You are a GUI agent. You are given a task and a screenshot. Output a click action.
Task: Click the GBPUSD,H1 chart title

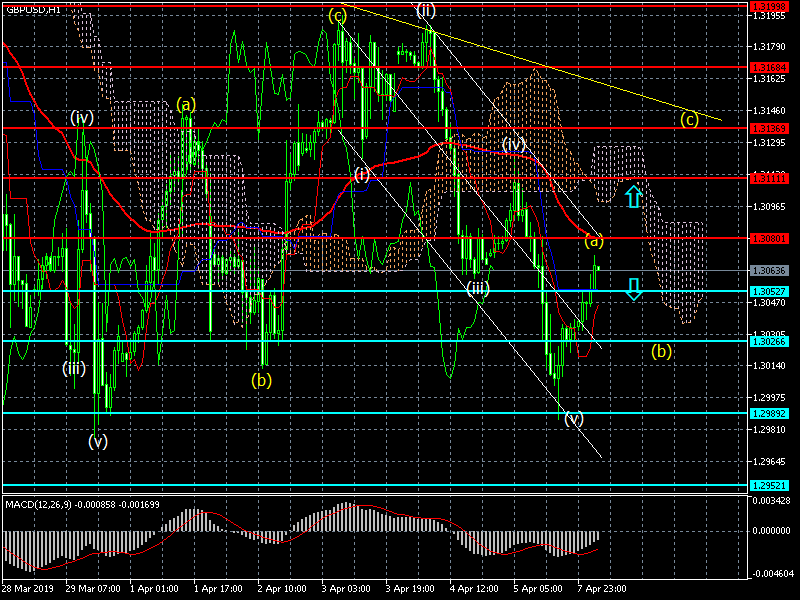tap(32, 9)
